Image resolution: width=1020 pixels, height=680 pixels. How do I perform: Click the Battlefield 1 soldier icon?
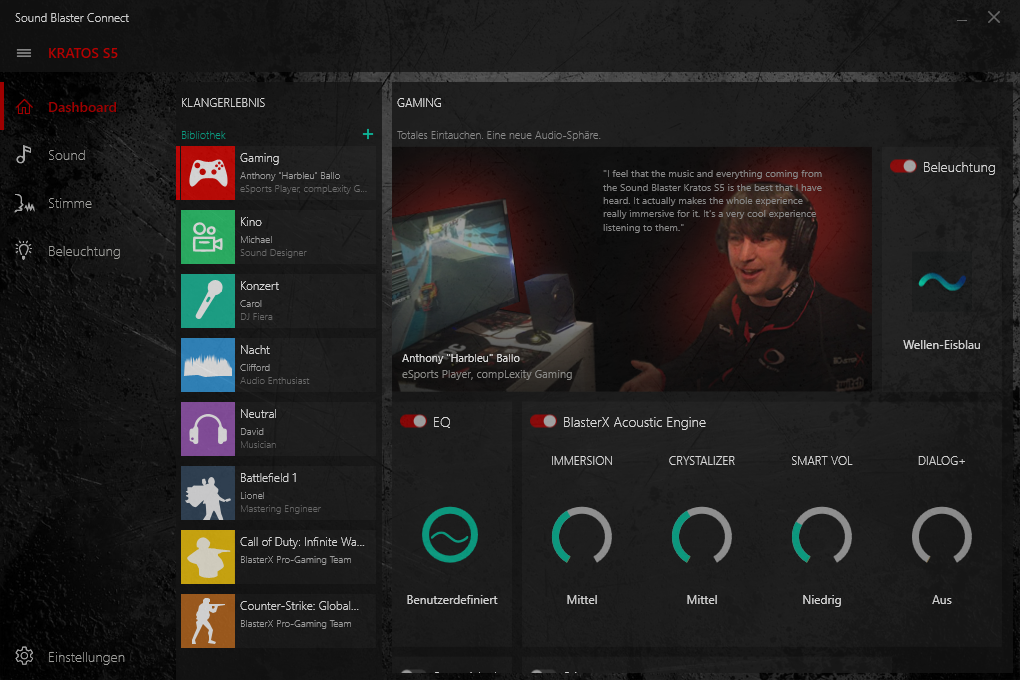(208, 493)
